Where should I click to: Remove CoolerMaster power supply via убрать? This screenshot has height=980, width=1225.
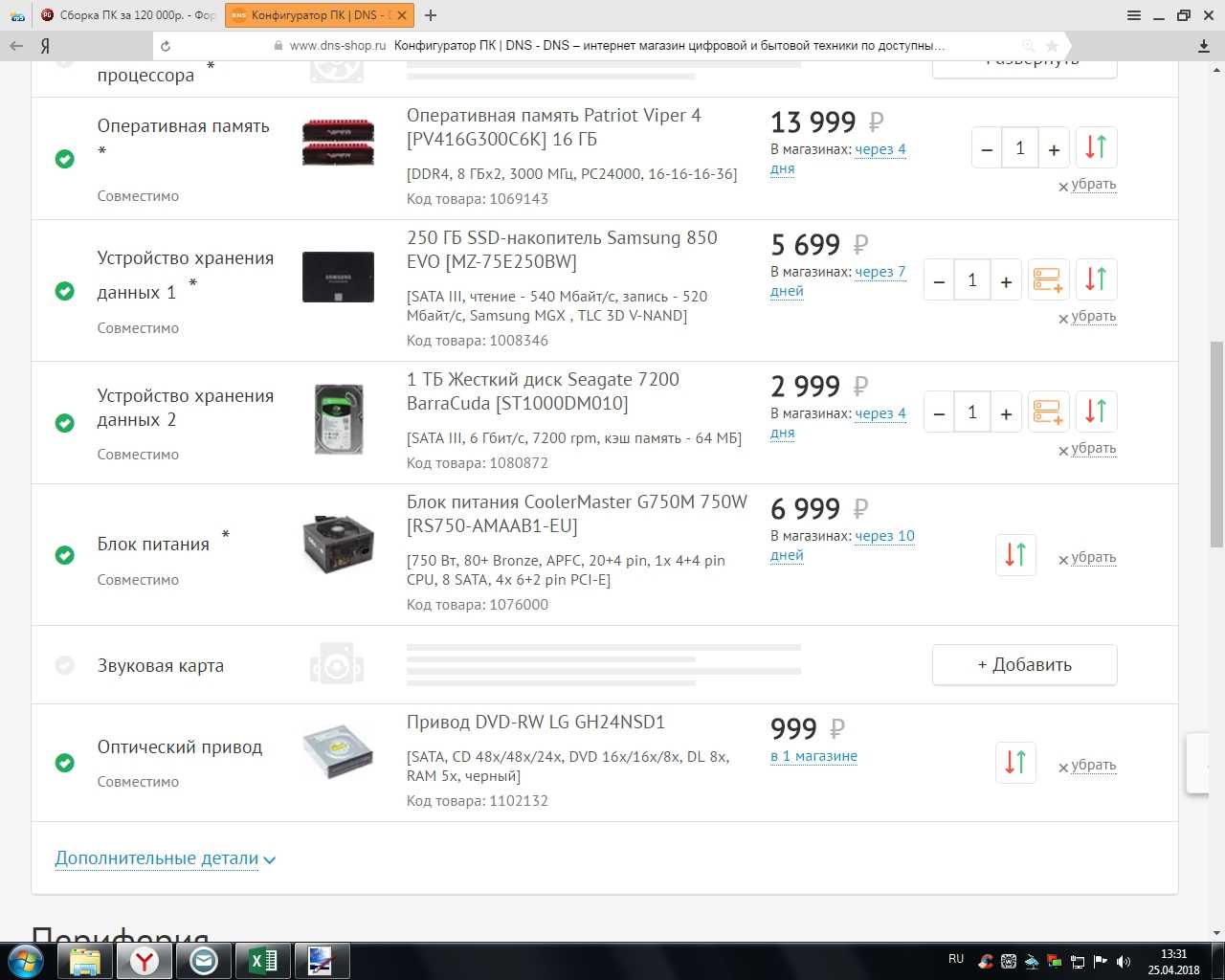(1093, 558)
